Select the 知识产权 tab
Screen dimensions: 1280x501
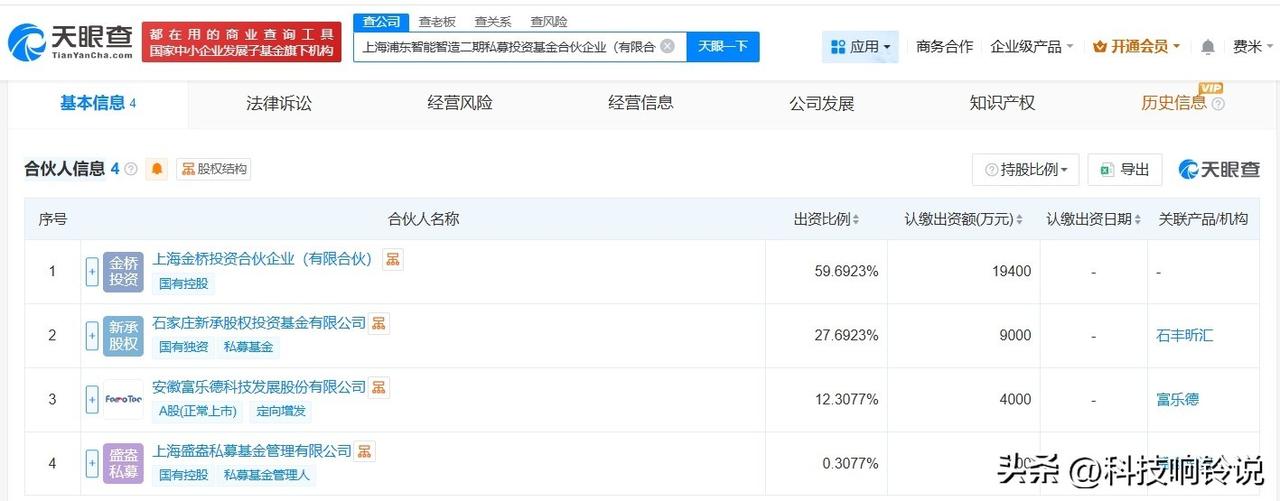(1002, 103)
